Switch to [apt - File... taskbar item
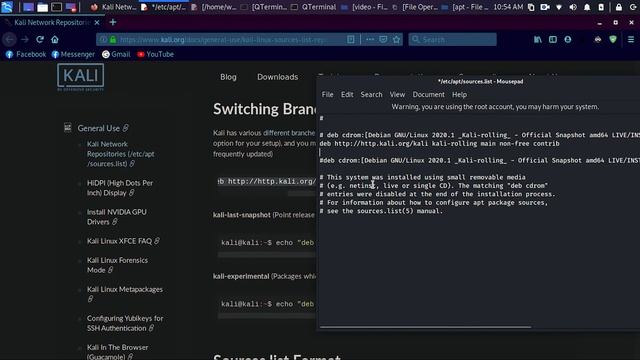Screen dimensions: 640x360 coord(465,7)
